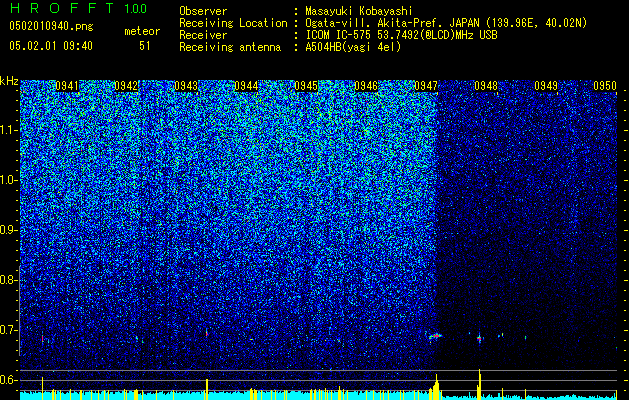The image size is (629, 400).
Task: Click receiver text ICOM IC-575 53.7492
Action: point(401,35)
